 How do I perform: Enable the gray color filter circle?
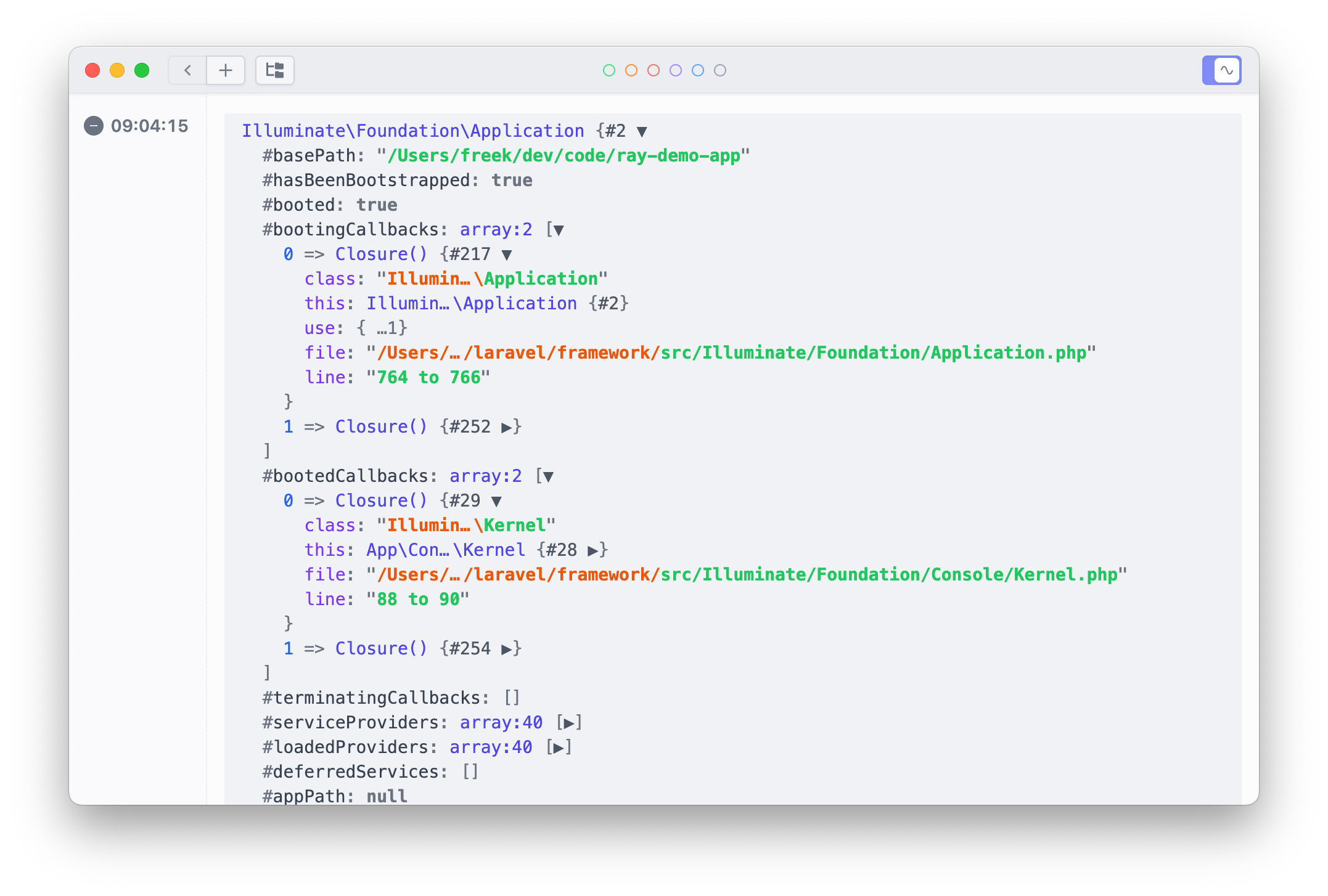click(x=719, y=70)
